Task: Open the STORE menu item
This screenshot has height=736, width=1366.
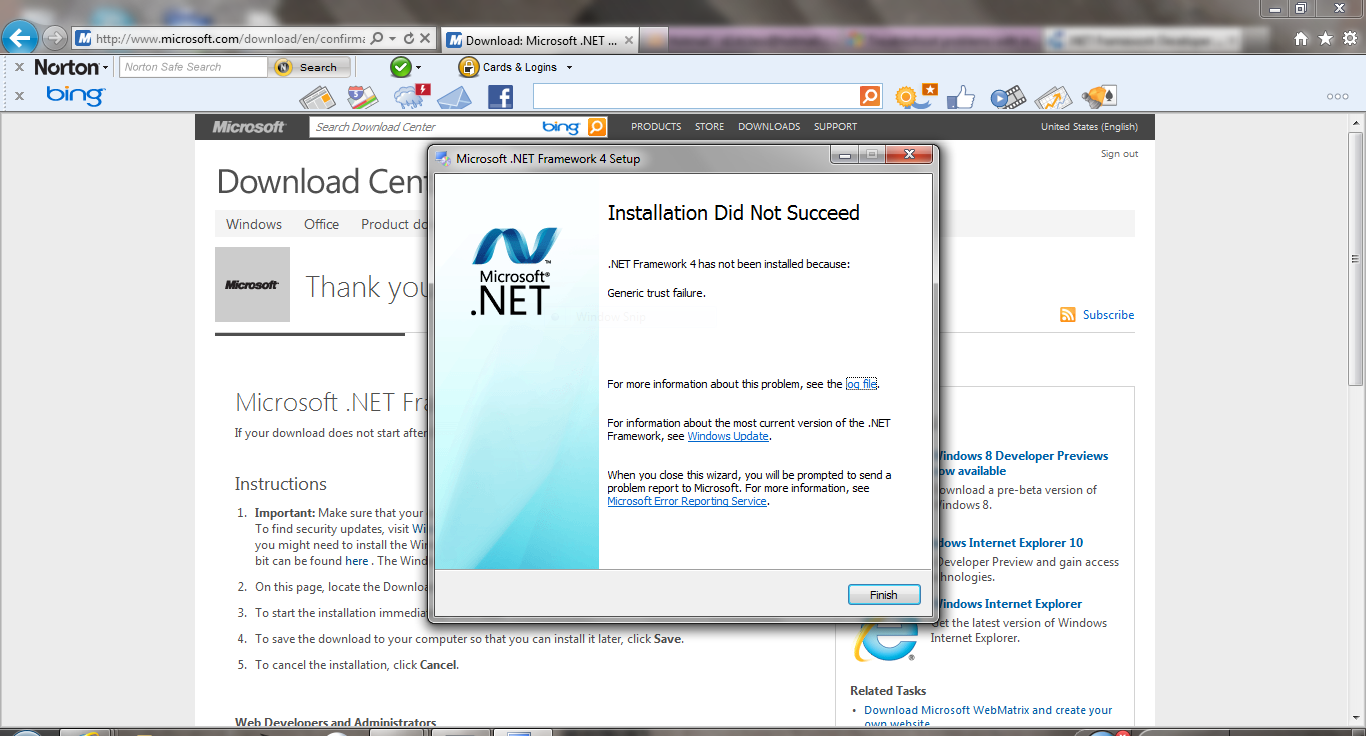Action: tap(710, 127)
